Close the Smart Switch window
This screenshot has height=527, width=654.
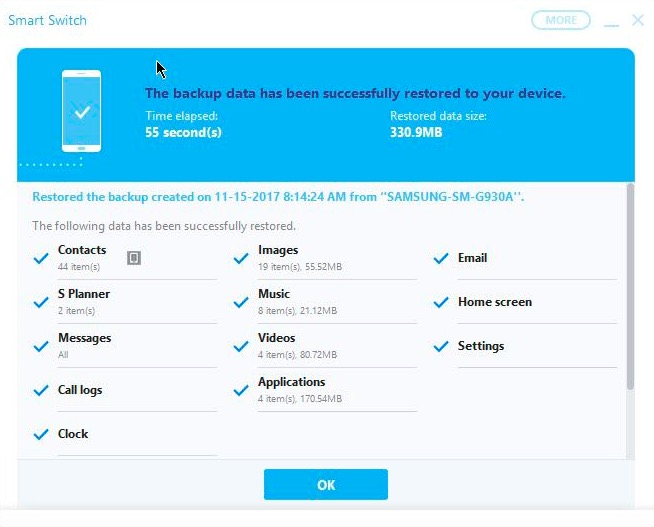point(638,20)
